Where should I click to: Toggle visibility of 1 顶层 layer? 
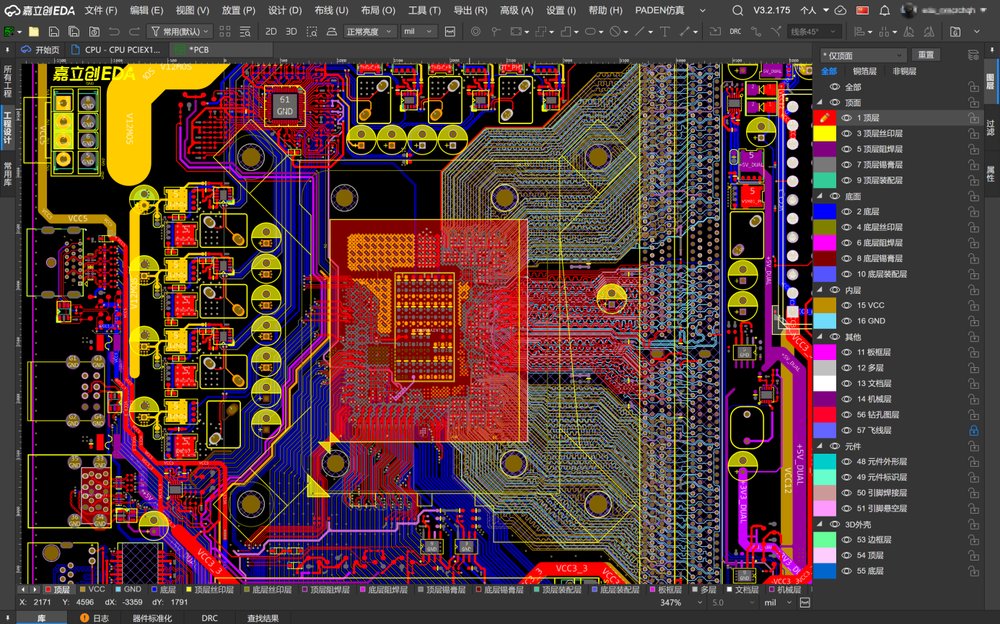coord(846,118)
